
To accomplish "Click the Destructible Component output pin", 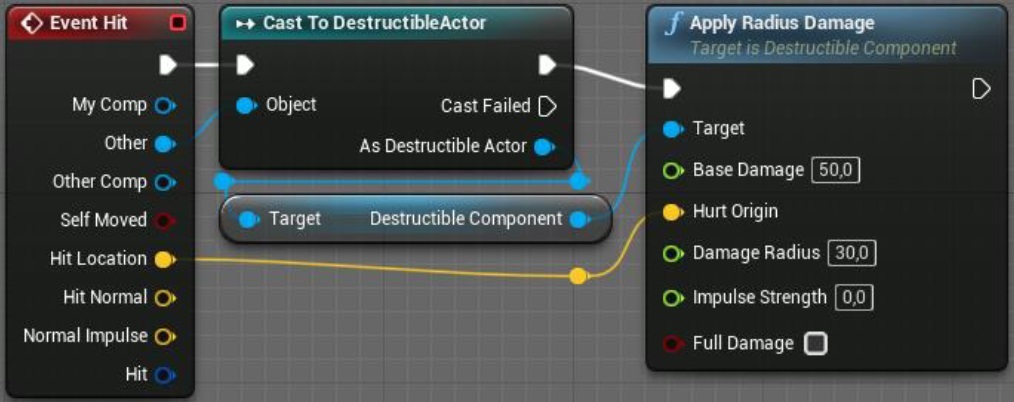I will (578, 219).
